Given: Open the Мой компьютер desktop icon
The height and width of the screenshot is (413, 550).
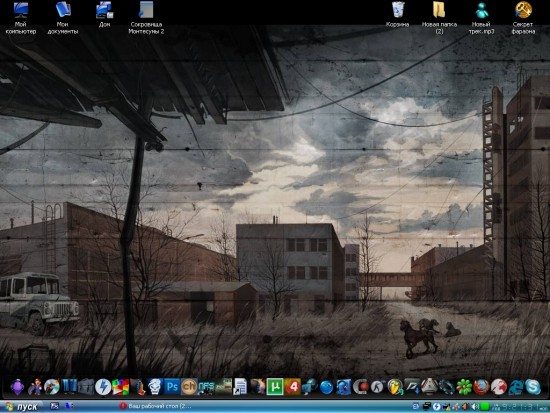Looking at the screenshot, I should click(21, 18).
